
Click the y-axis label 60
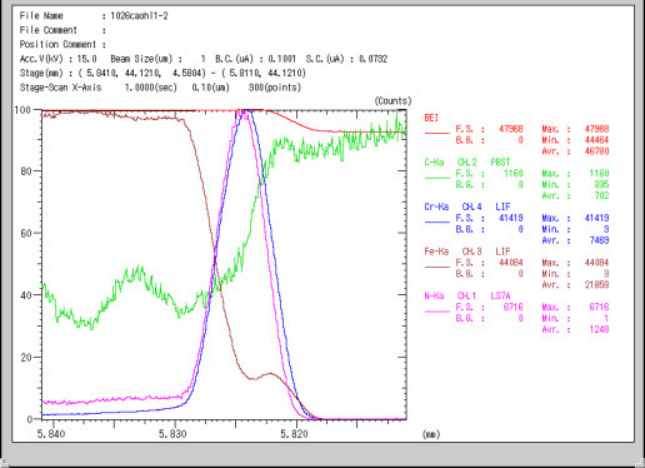pos(26,233)
